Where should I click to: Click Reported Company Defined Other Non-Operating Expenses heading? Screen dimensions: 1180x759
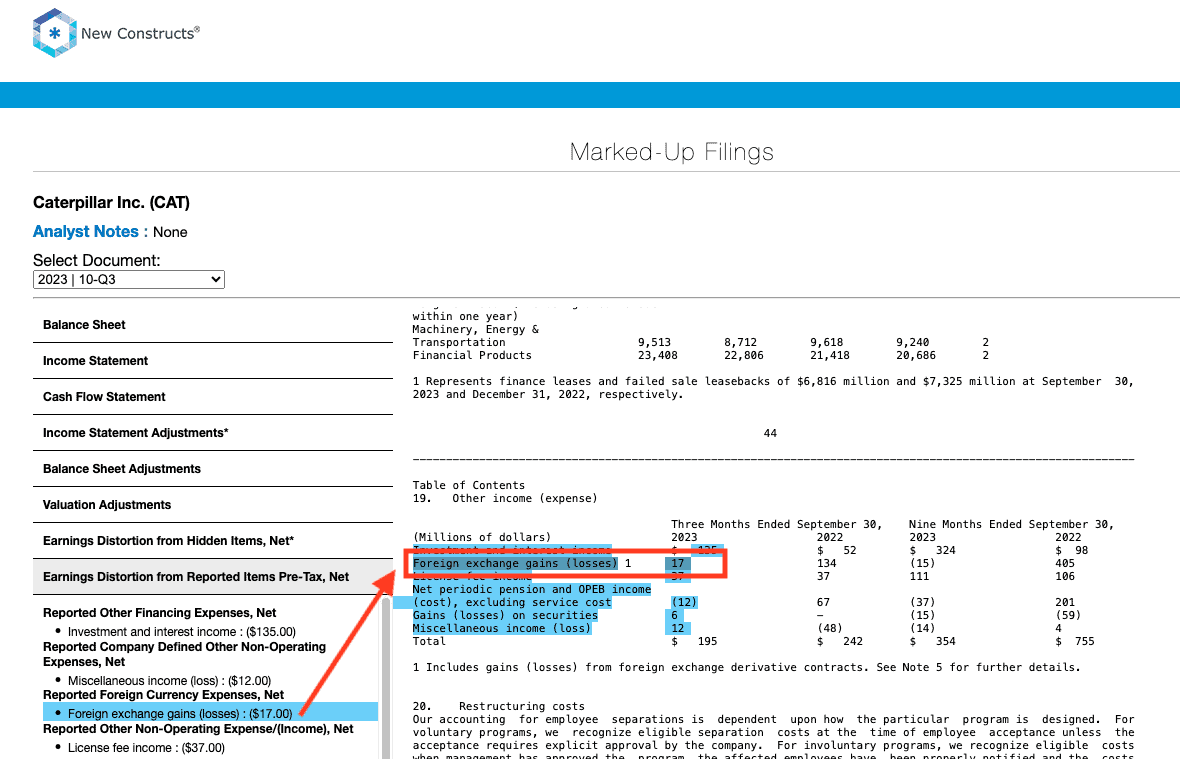184,654
